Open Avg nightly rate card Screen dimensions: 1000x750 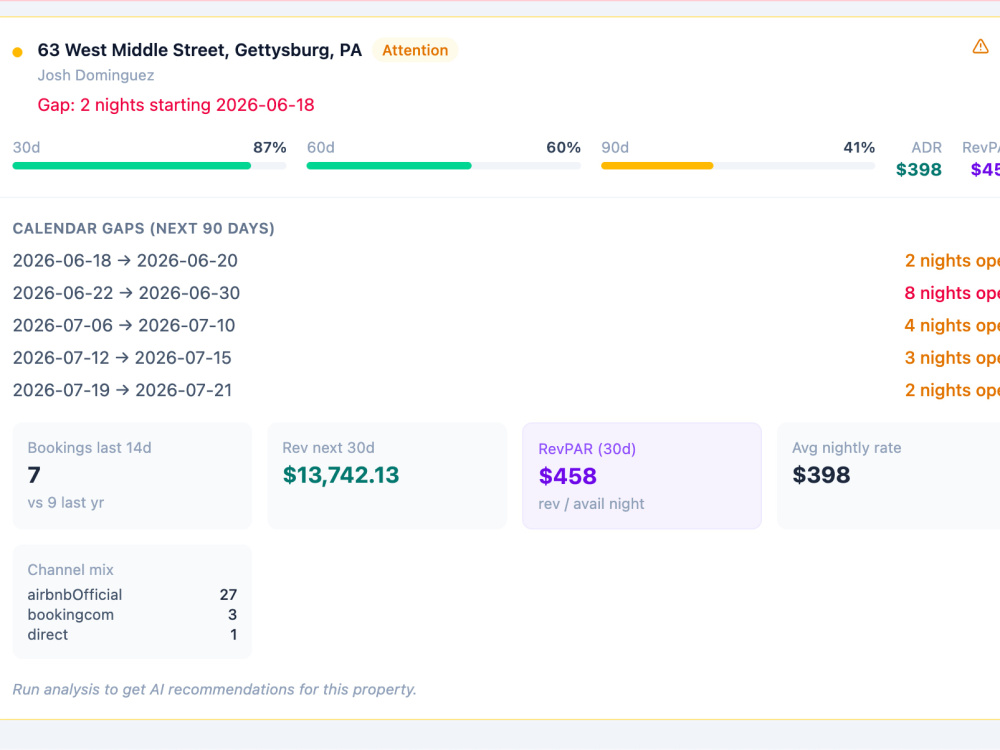tap(888, 476)
